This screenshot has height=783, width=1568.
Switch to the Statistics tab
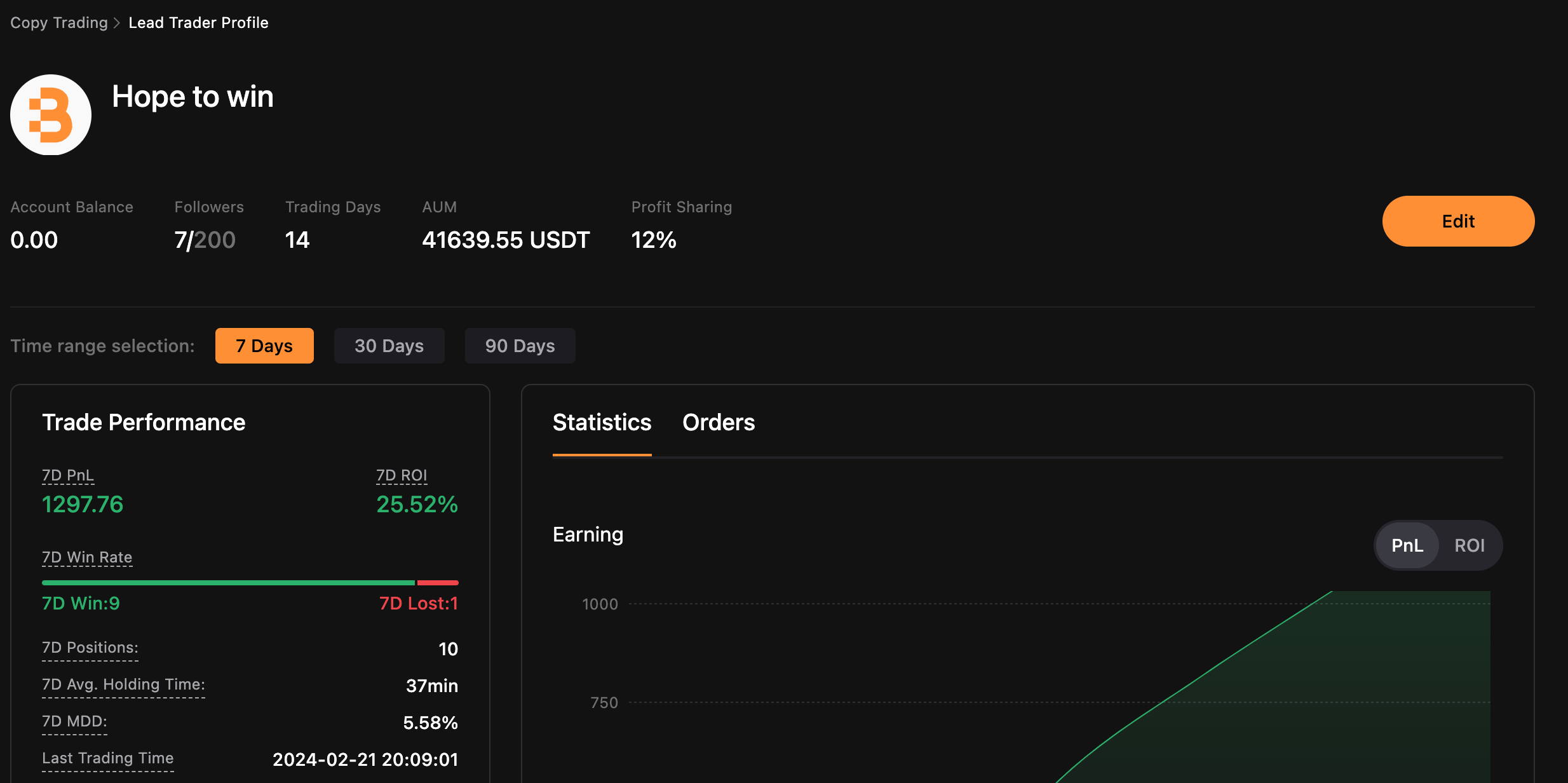tap(602, 423)
